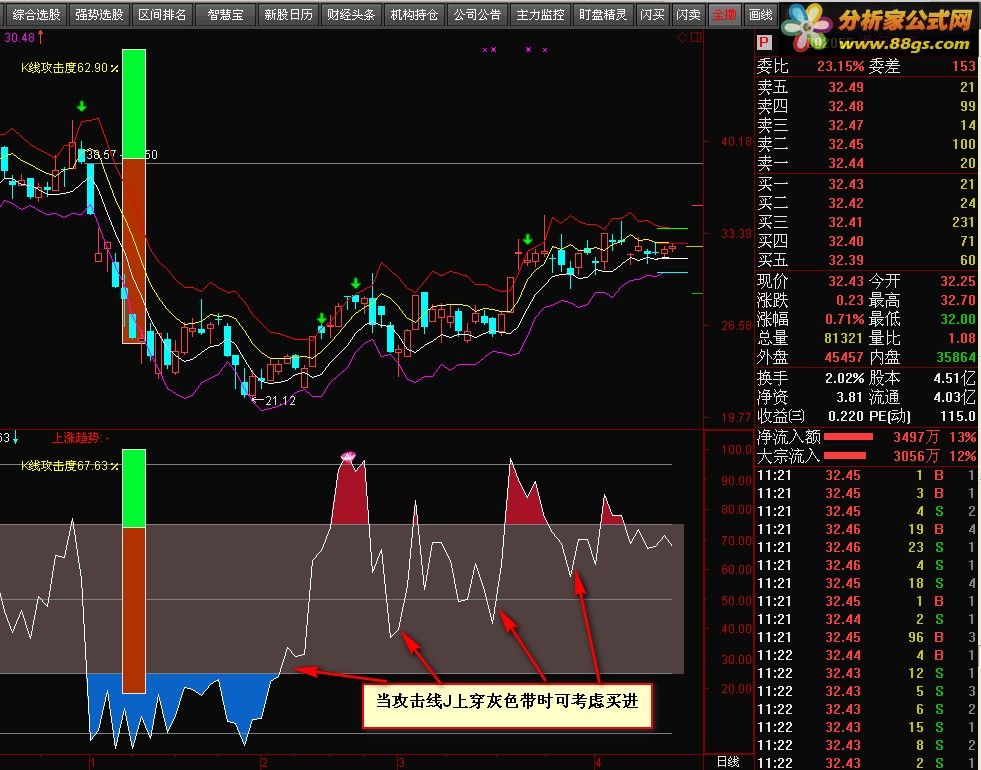The height and width of the screenshot is (770, 981).
Task: Click the 内盘 35864 value
Action: [x=956, y=357]
